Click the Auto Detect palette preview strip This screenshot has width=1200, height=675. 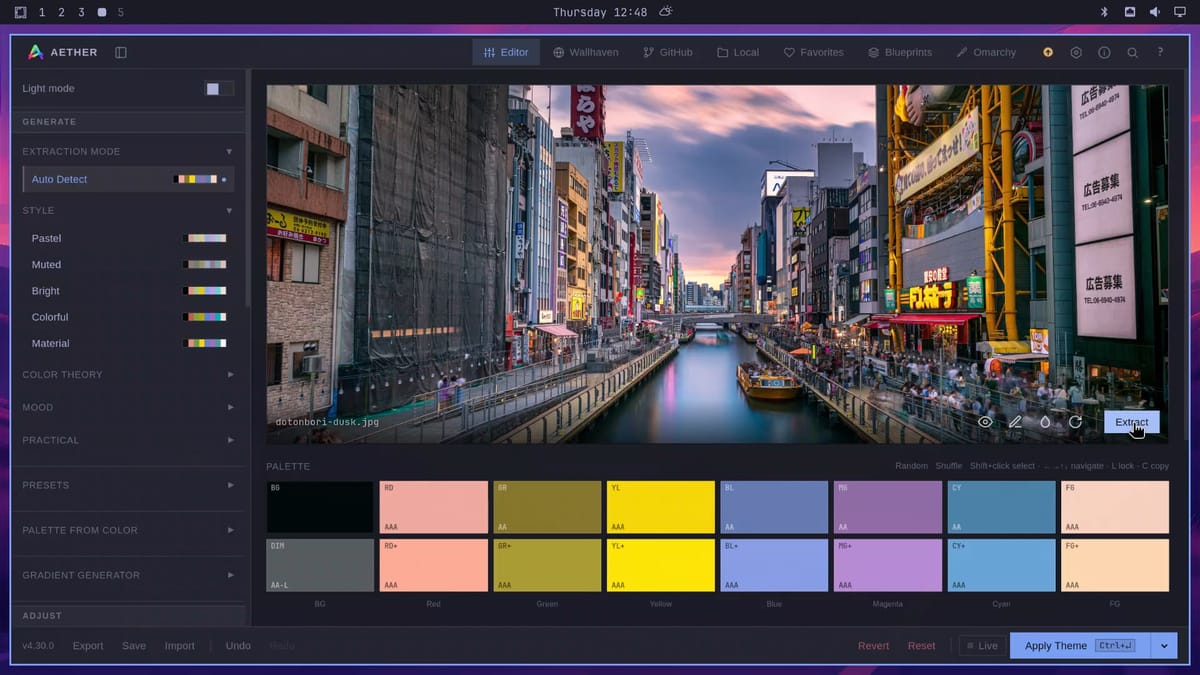[x=195, y=179]
